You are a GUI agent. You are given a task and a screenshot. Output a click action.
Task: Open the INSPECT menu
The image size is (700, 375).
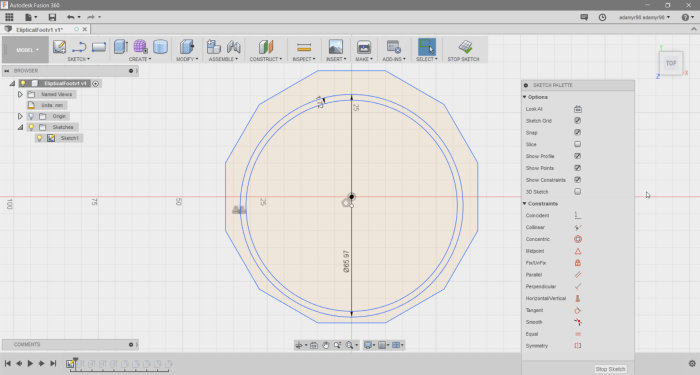click(304, 59)
